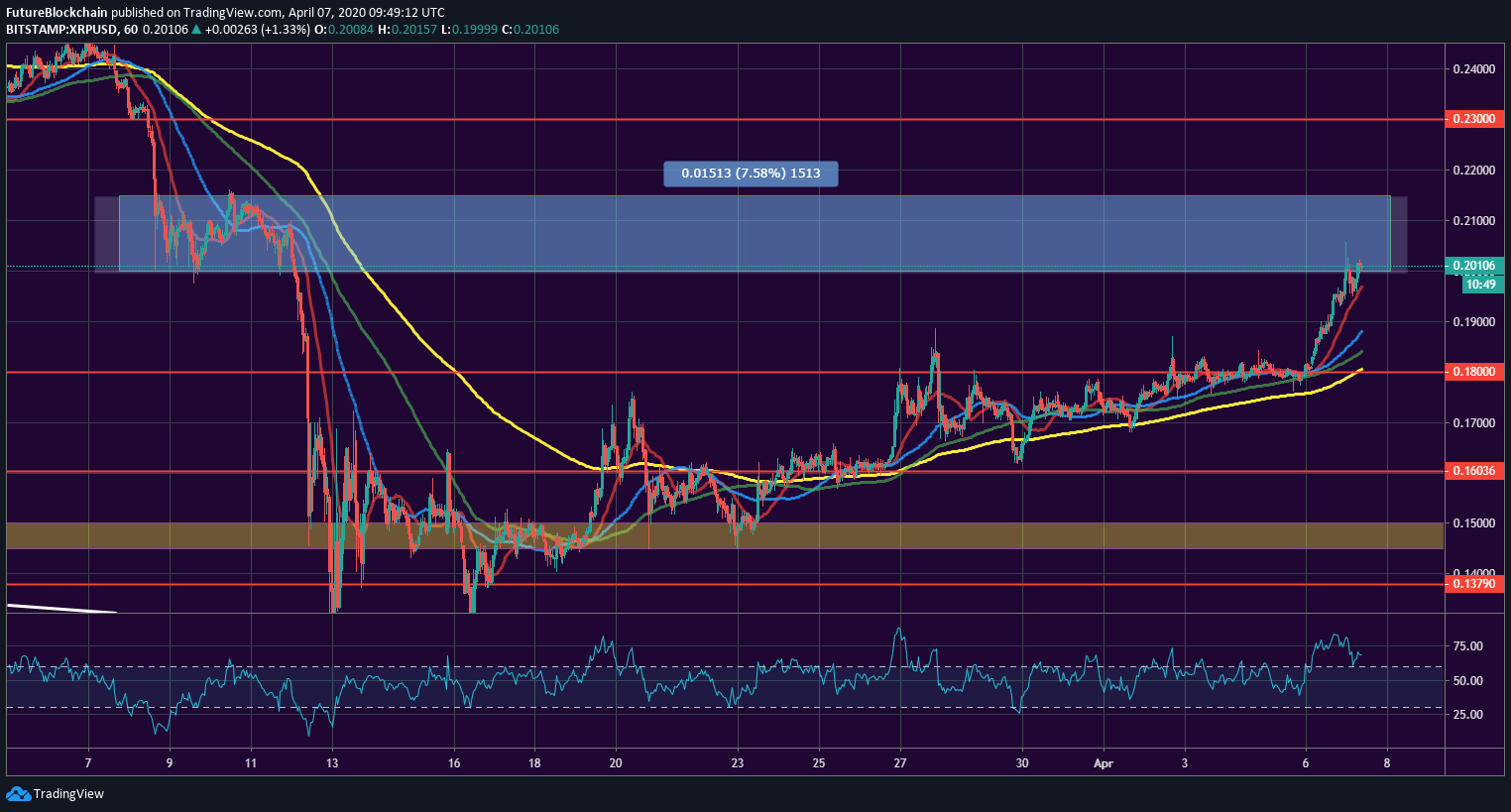Click the 0.22000 price axis label

[1474, 171]
